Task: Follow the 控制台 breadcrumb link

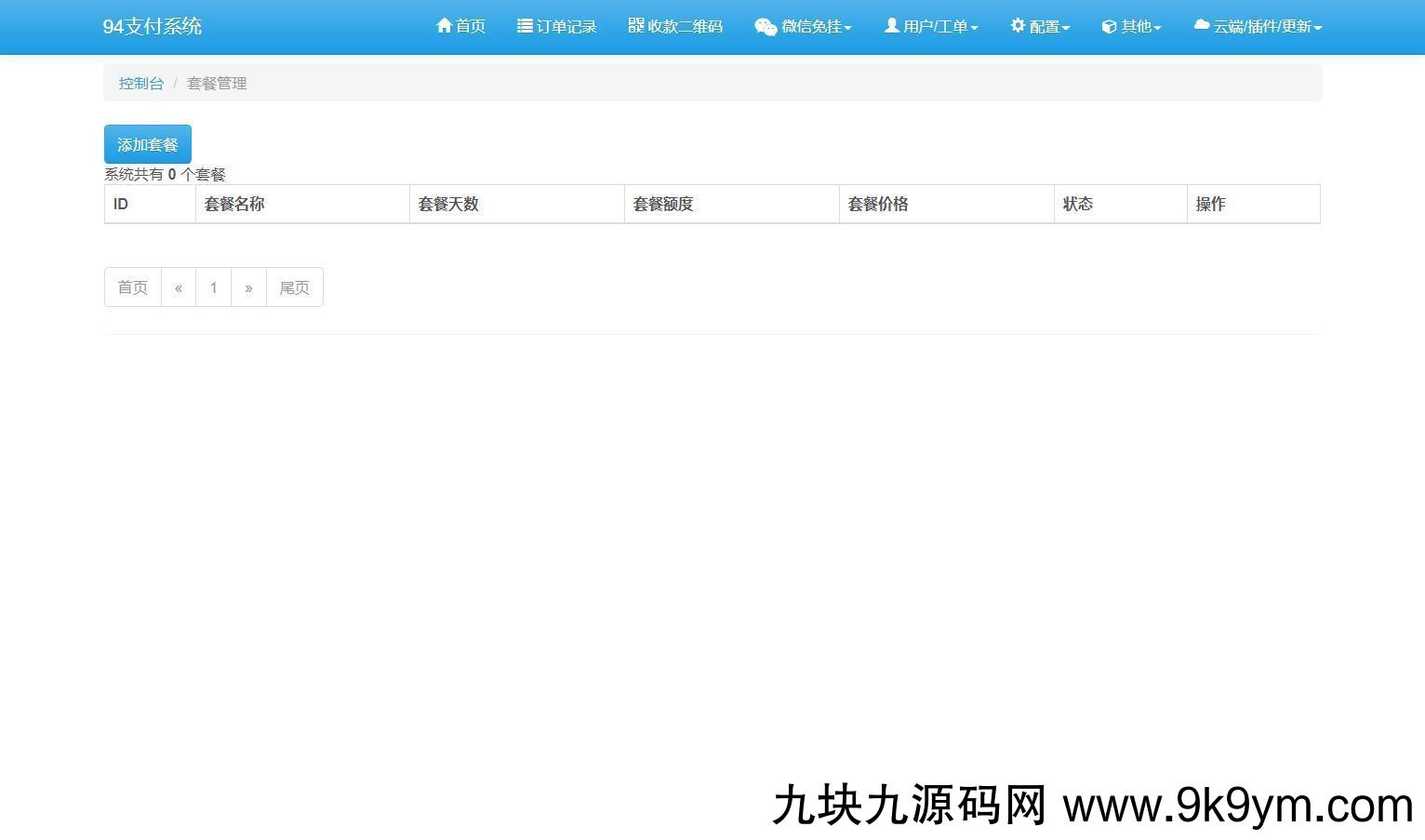Action: [x=141, y=83]
